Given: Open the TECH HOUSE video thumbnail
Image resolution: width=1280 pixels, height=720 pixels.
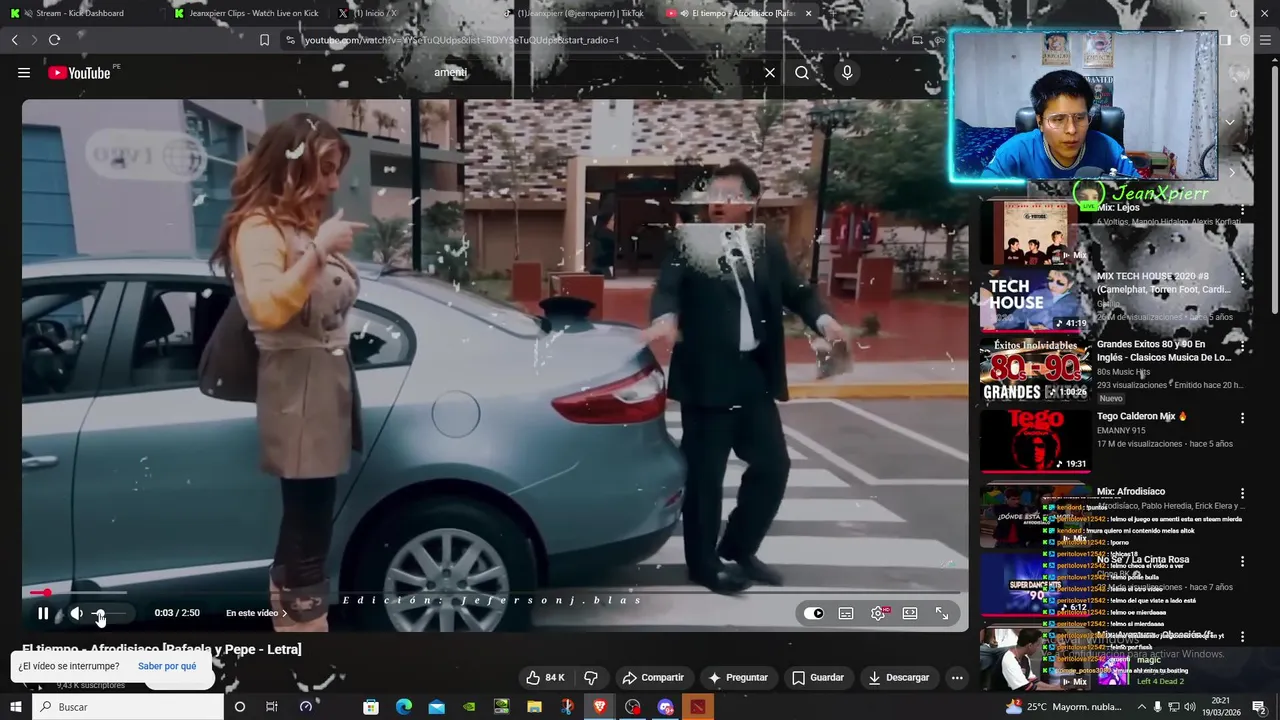Looking at the screenshot, I should pos(1035,300).
